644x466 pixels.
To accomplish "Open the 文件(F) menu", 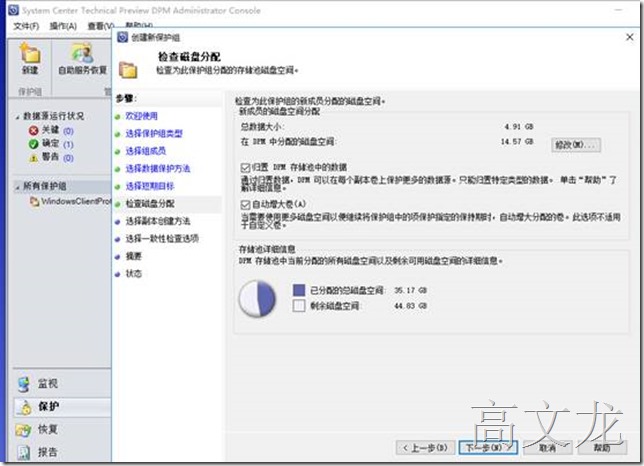I will click(26, 26).
